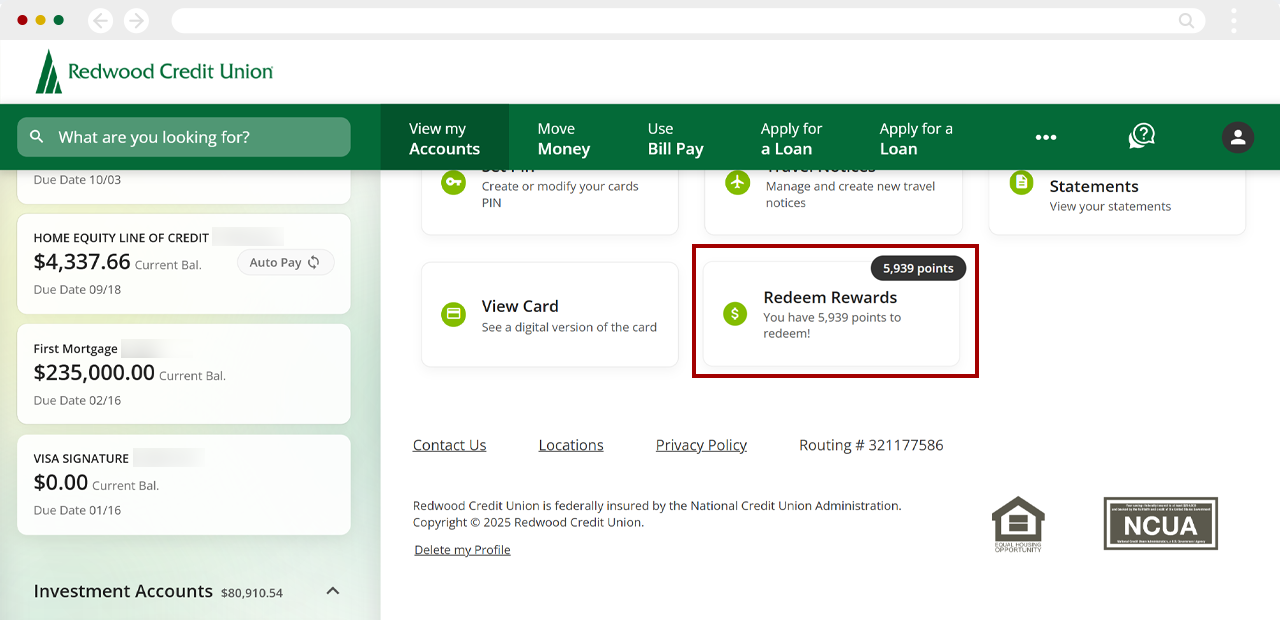This screenshot has width=1280, height=620.
Task: Open the help chat question-mark icon
Action: tap(1142, 137)
